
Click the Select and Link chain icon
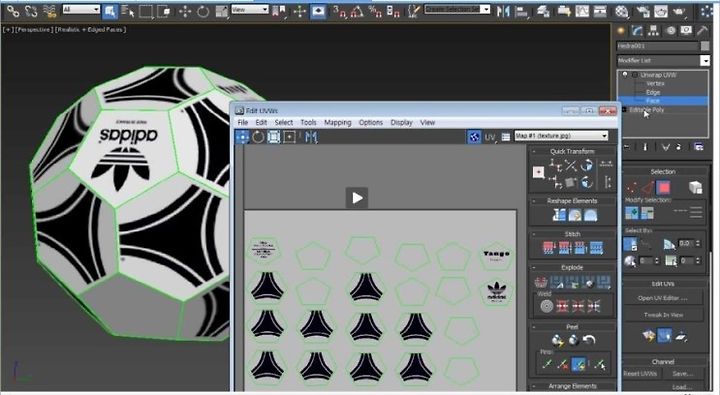coord(13,11)
